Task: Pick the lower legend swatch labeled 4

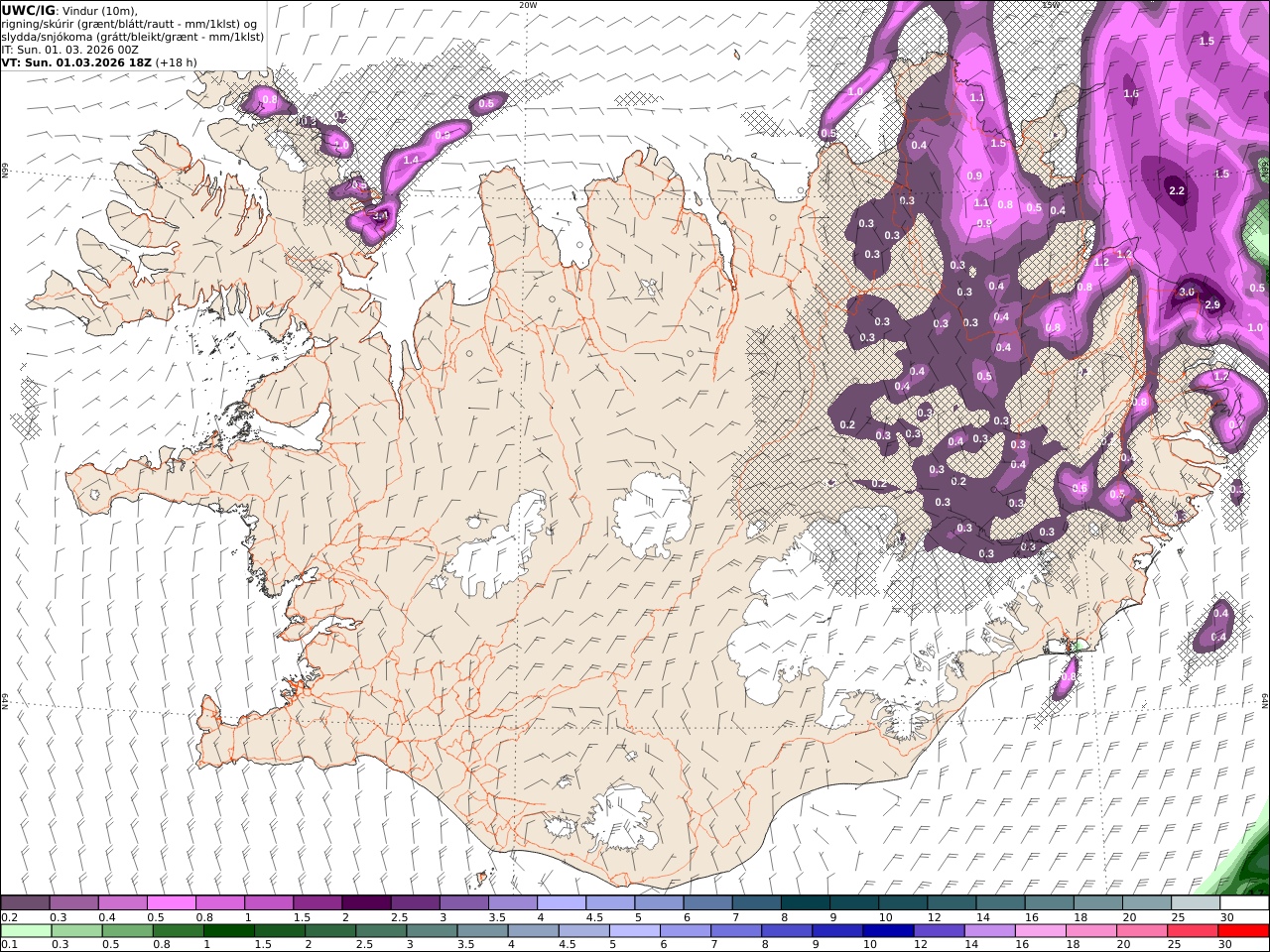Action: pyautogui.click(x=533, y=930)
